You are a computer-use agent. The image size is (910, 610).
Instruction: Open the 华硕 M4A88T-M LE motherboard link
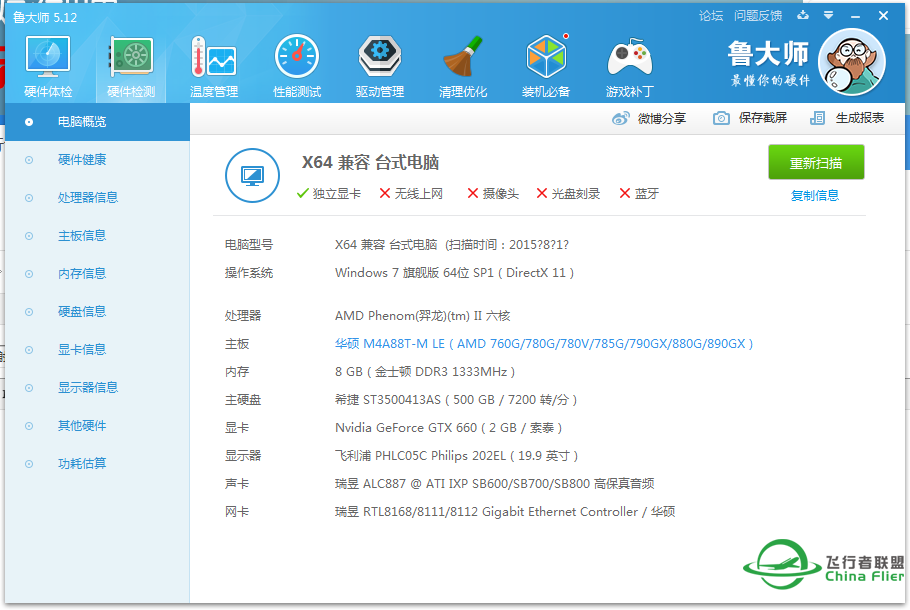544,344
